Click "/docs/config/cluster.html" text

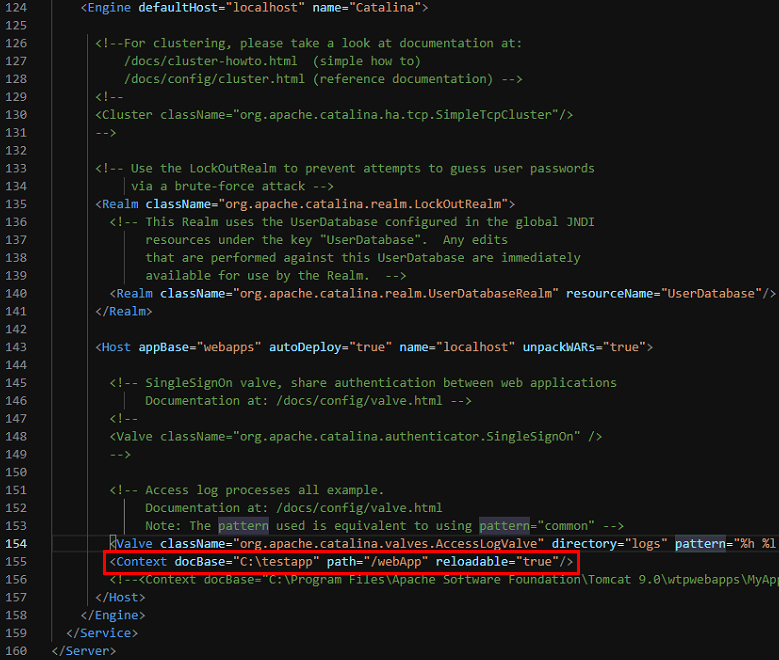[214, 79]
